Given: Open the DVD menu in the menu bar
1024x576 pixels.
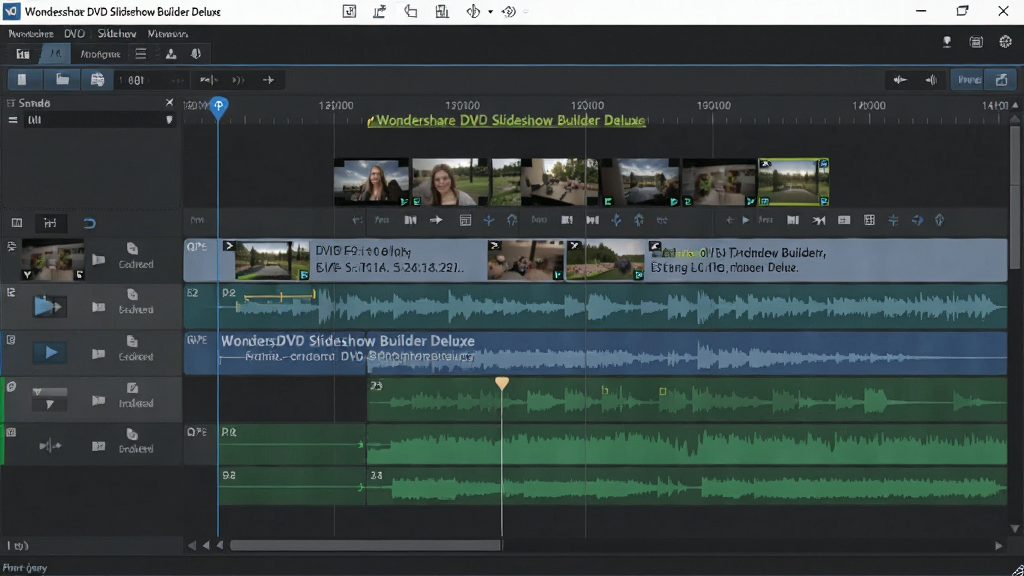Looking at the screenshot, I should click(74, 33).
